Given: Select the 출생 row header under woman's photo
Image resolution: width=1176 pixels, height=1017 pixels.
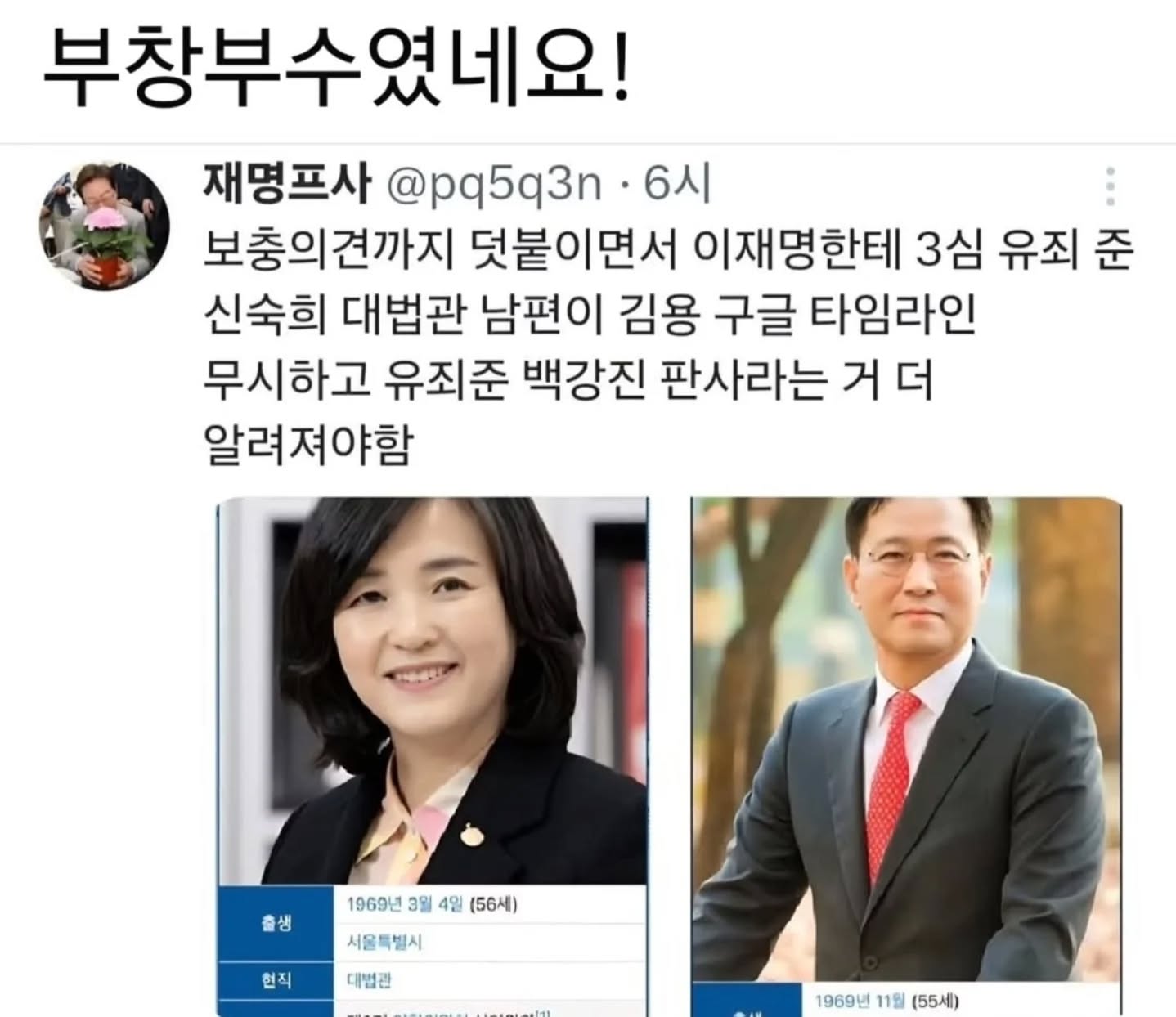Looking at the screenshot, I should pos(276,923).
